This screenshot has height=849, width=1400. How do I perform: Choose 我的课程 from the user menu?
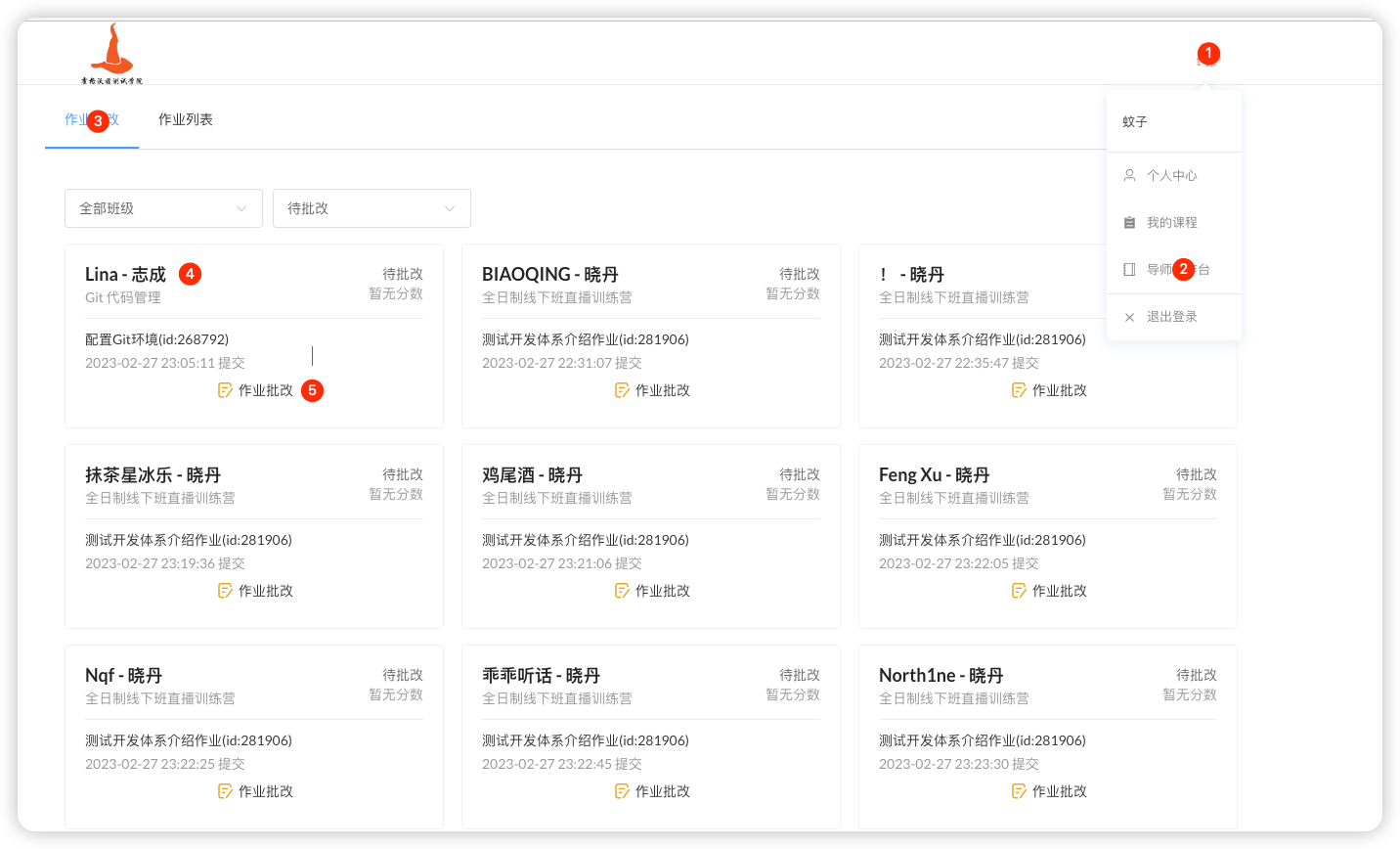coord(1171,222)
